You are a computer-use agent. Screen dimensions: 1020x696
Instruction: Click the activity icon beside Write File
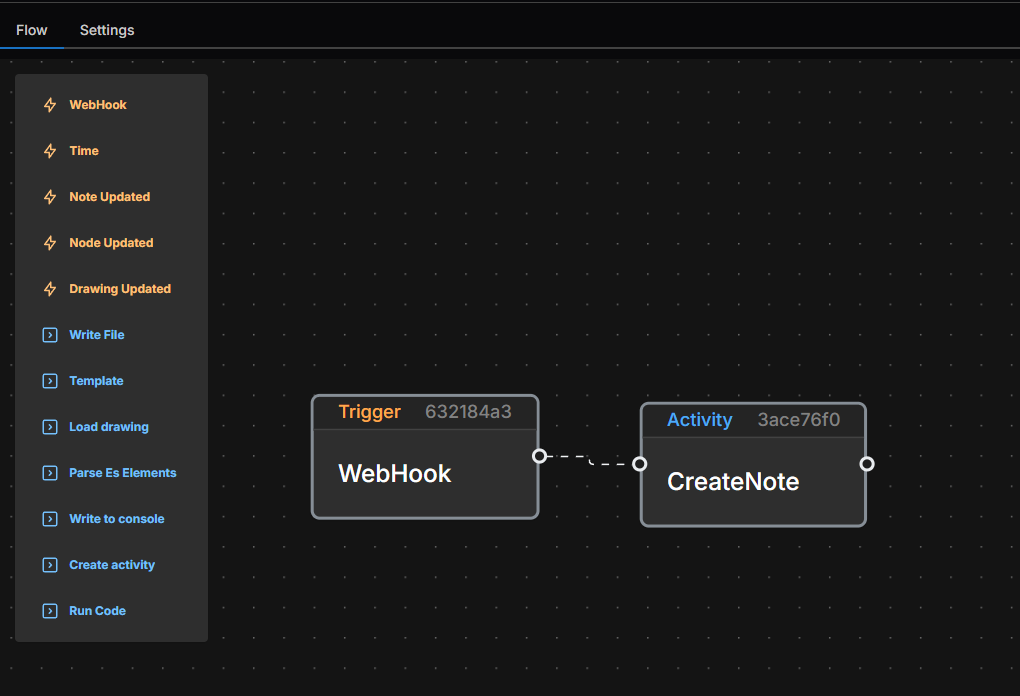click(x=50, y=335)
